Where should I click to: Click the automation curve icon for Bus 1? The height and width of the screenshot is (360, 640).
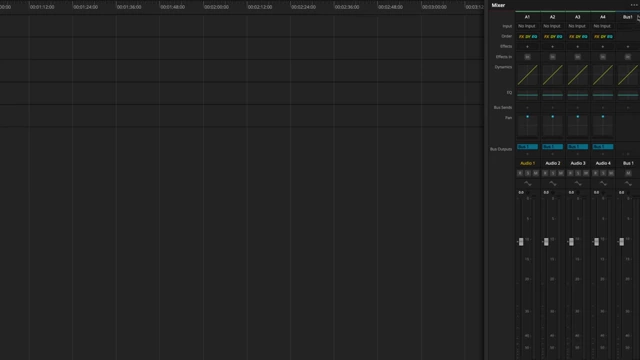(x=628, y=184)
